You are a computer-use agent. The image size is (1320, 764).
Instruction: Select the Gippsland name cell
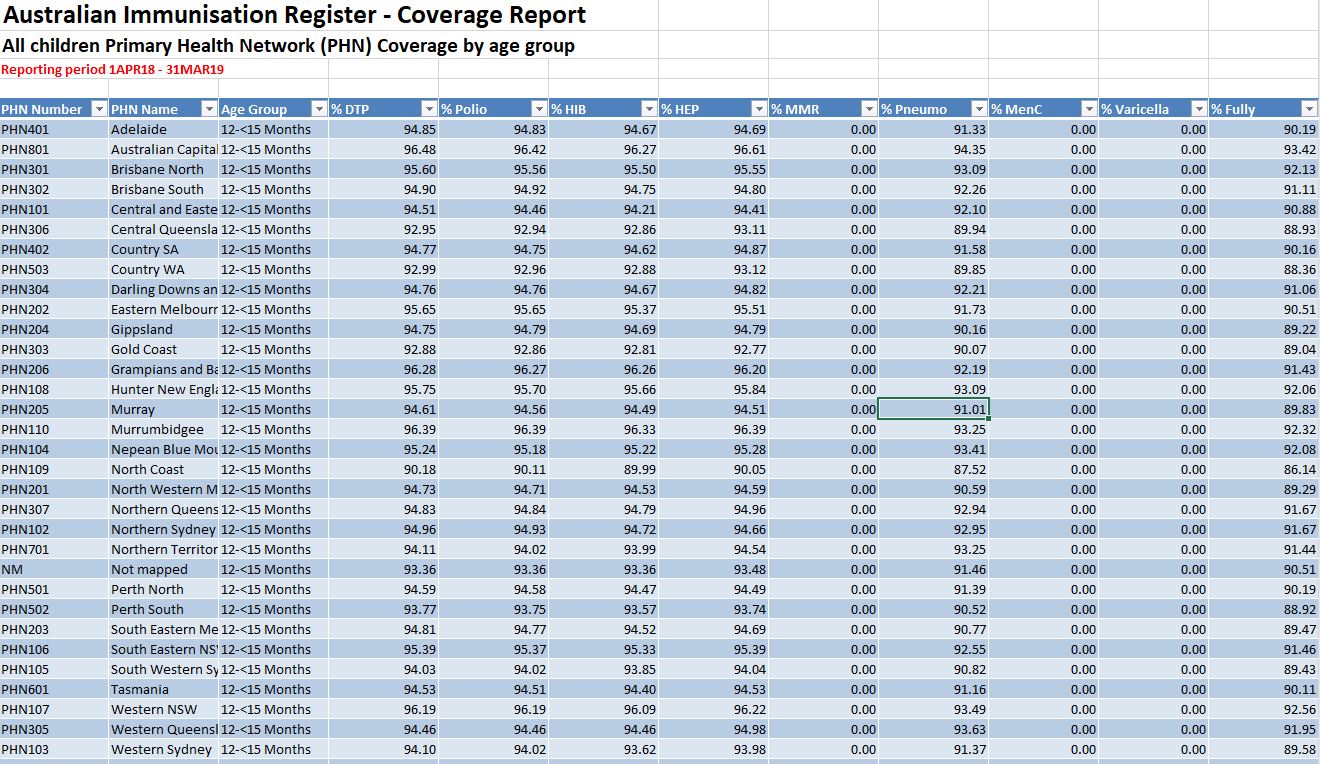pyautogui.click(x=163, y=329)
